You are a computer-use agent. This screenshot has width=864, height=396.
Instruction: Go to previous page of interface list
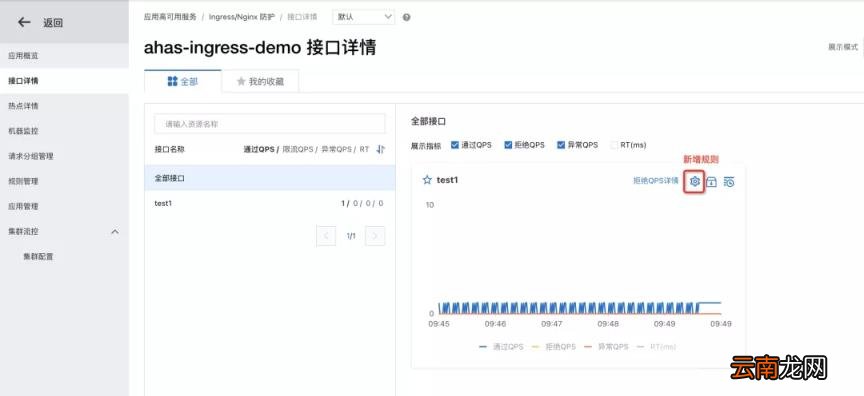point(326,236)
